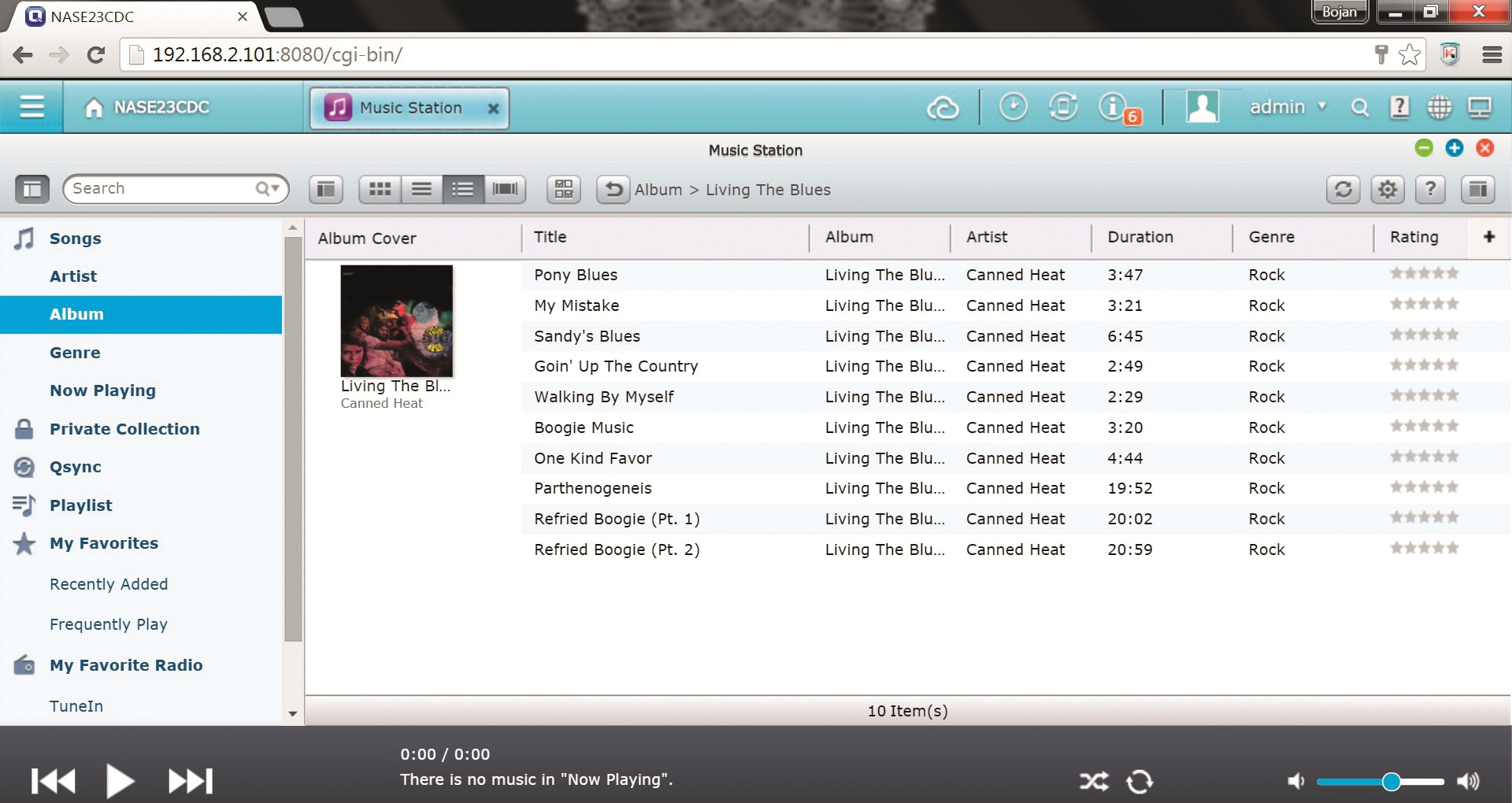
Task: Switch to simple list view
Action: click(x=422, y=189)
